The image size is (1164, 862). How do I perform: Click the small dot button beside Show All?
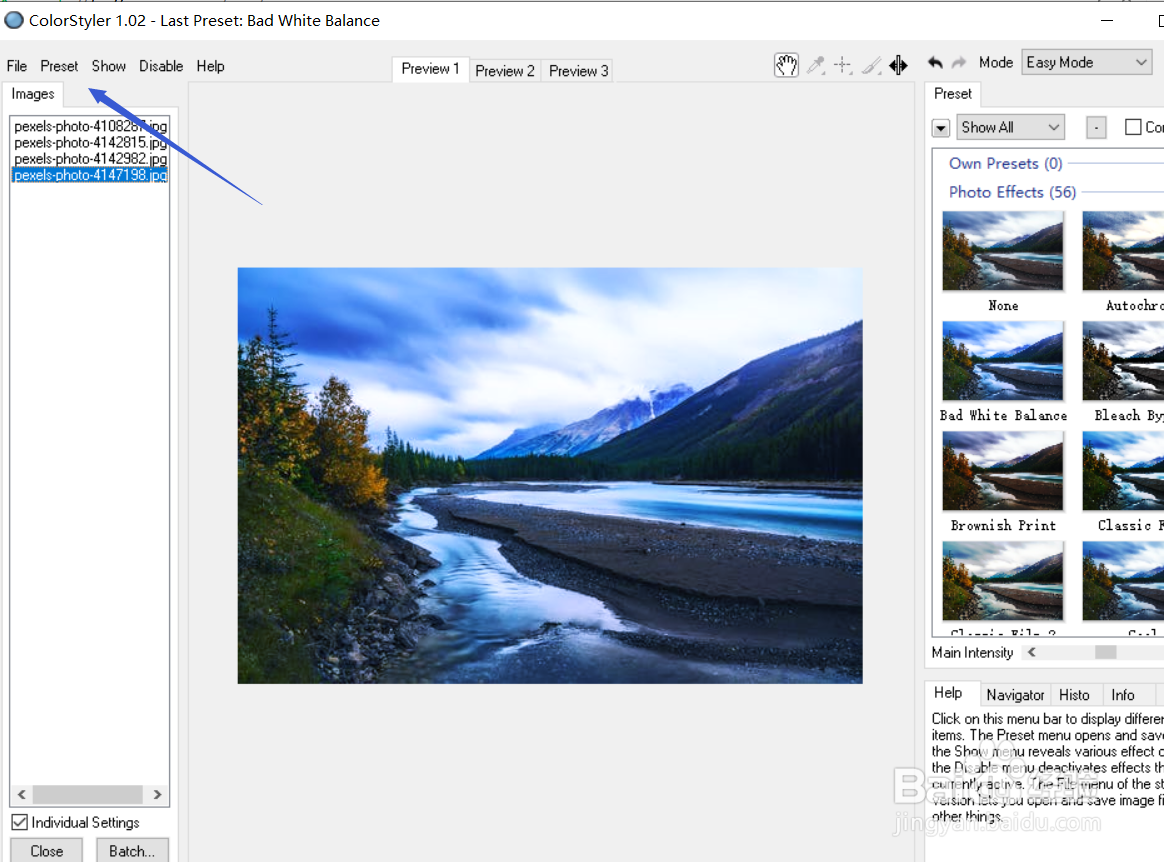(x=1096, y=128)
